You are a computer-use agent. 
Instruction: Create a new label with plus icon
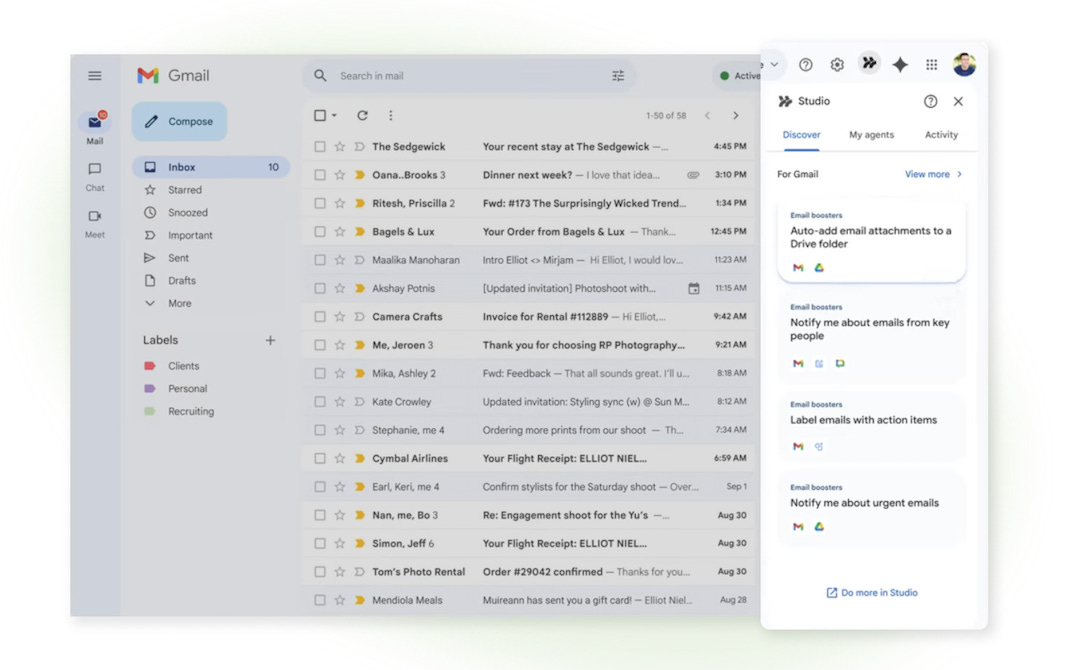[270, 340]
